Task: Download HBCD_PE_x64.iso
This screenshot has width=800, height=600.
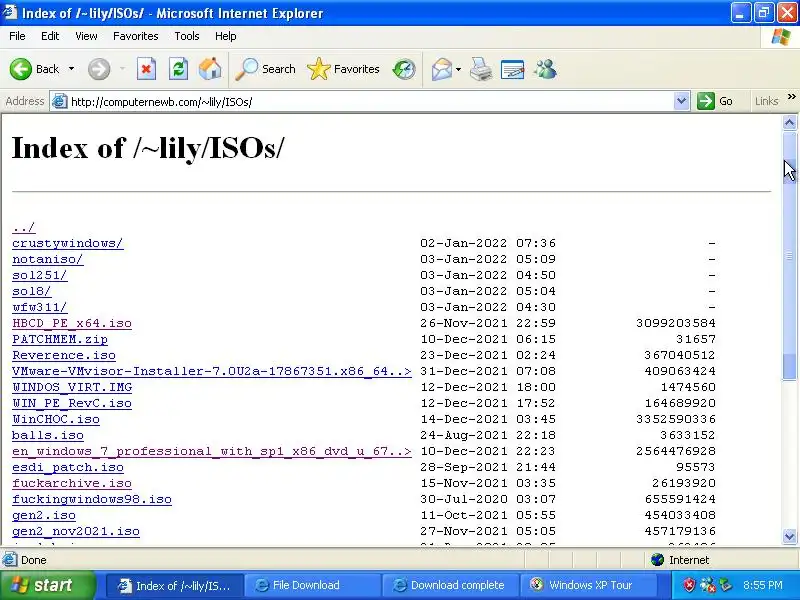Action: coord(72,323)
